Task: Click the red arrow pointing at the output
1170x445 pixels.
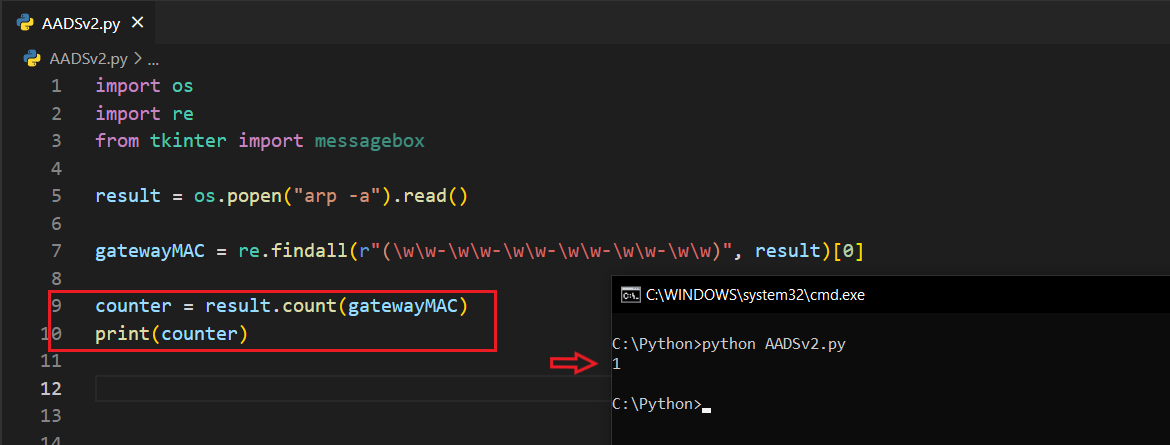Action: 572,363
